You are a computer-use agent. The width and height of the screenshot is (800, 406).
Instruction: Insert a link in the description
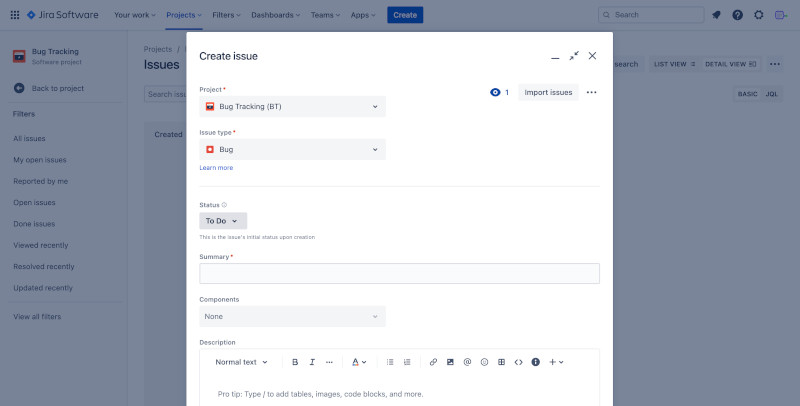point(433,362)
